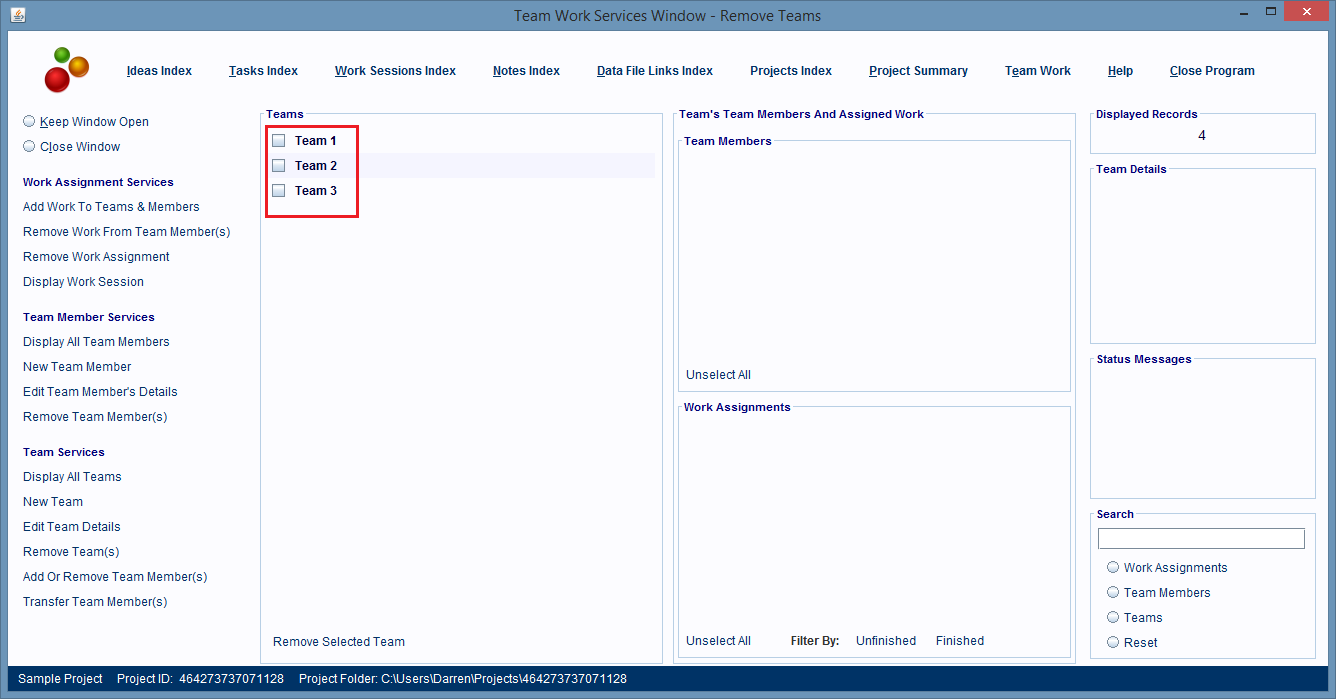The image size is (1336, 699).
Task: Click New Team Member link
Action: (77, 367)
